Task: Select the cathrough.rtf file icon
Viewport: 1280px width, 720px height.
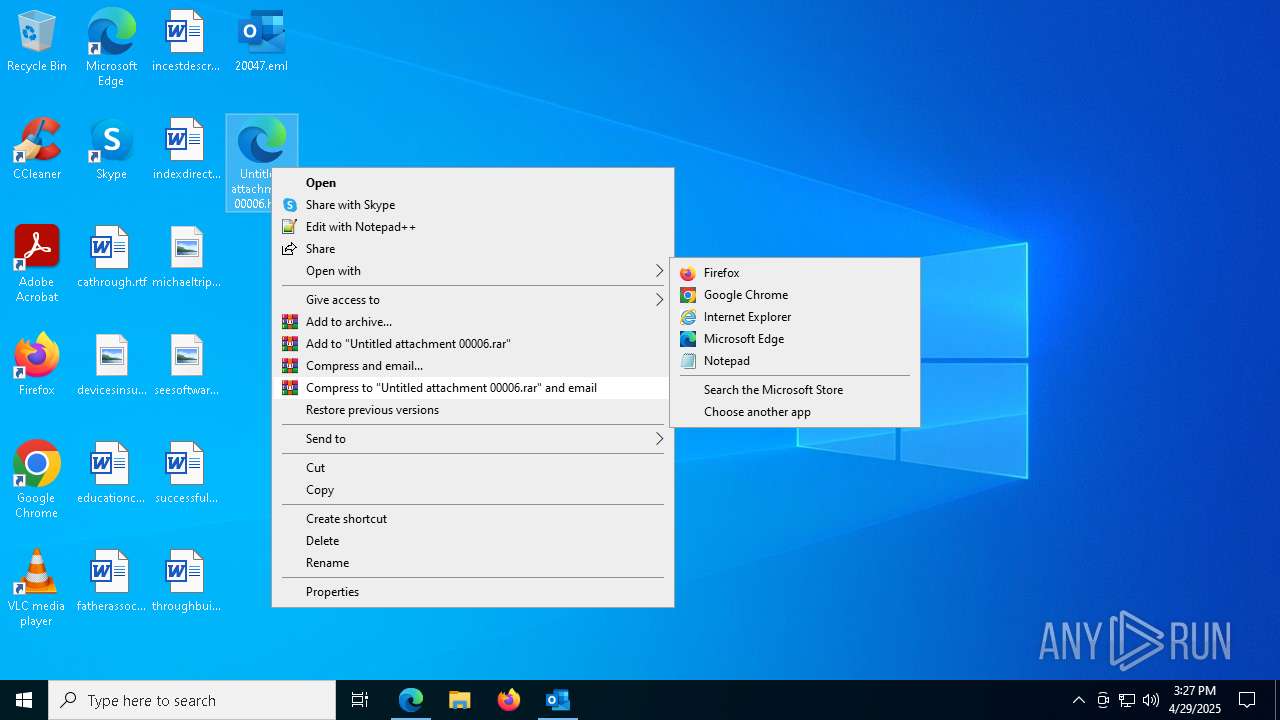Action: [x=111, y=258]
